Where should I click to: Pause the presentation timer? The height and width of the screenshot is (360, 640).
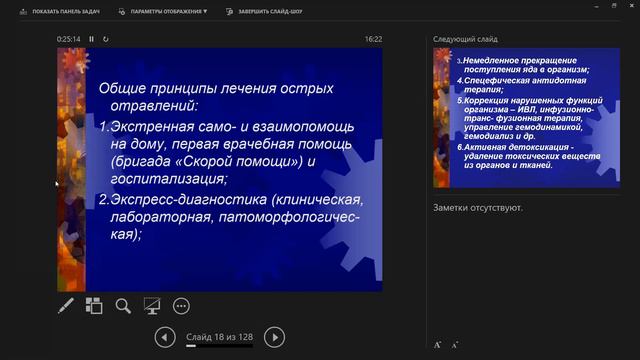pos(91,39)
